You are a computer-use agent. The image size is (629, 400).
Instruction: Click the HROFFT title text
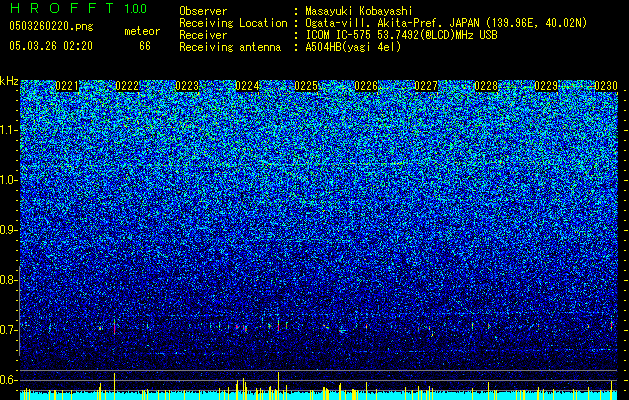(62, 8)
